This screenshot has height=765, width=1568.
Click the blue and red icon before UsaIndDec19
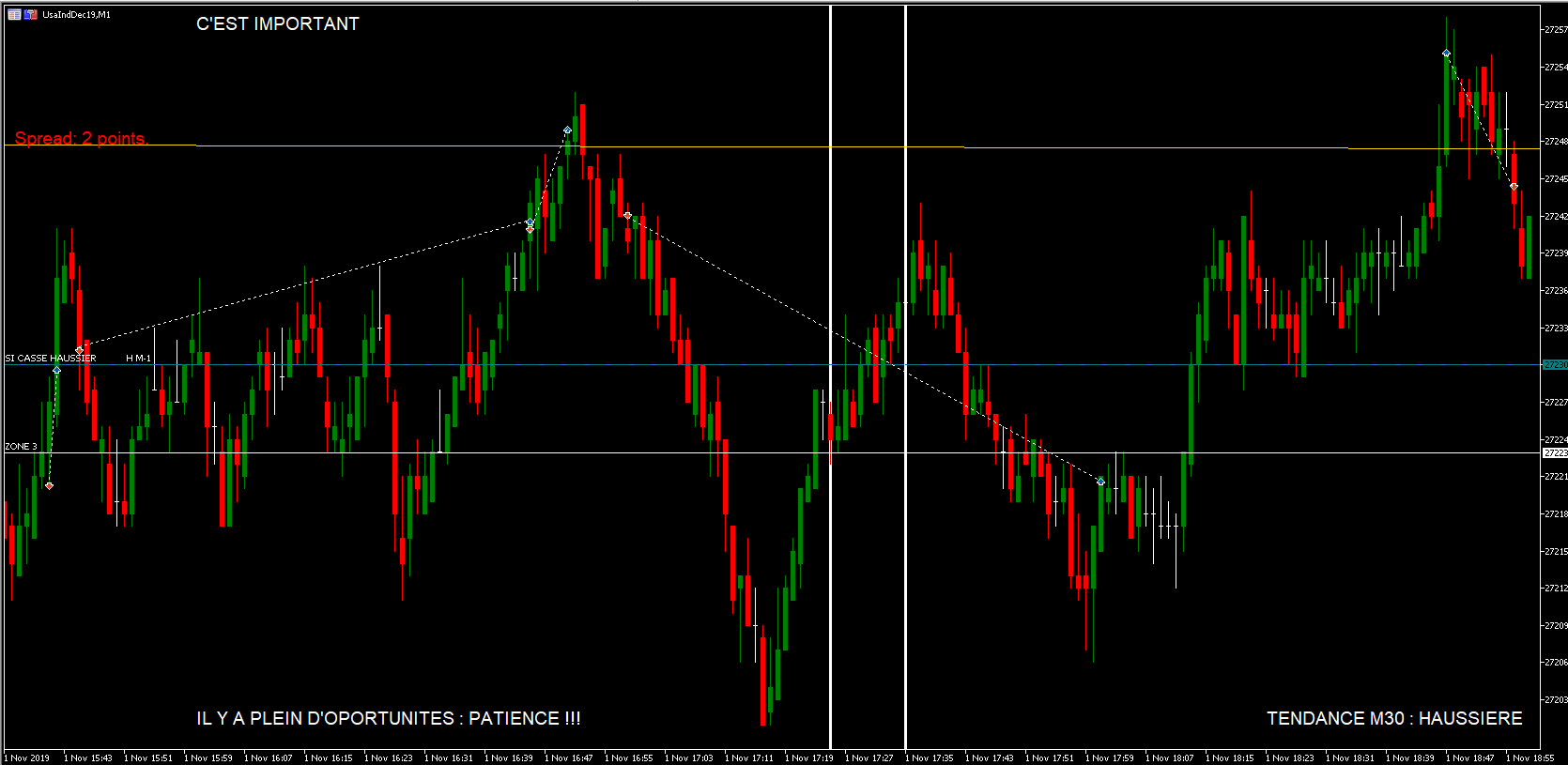click(31, 14)
